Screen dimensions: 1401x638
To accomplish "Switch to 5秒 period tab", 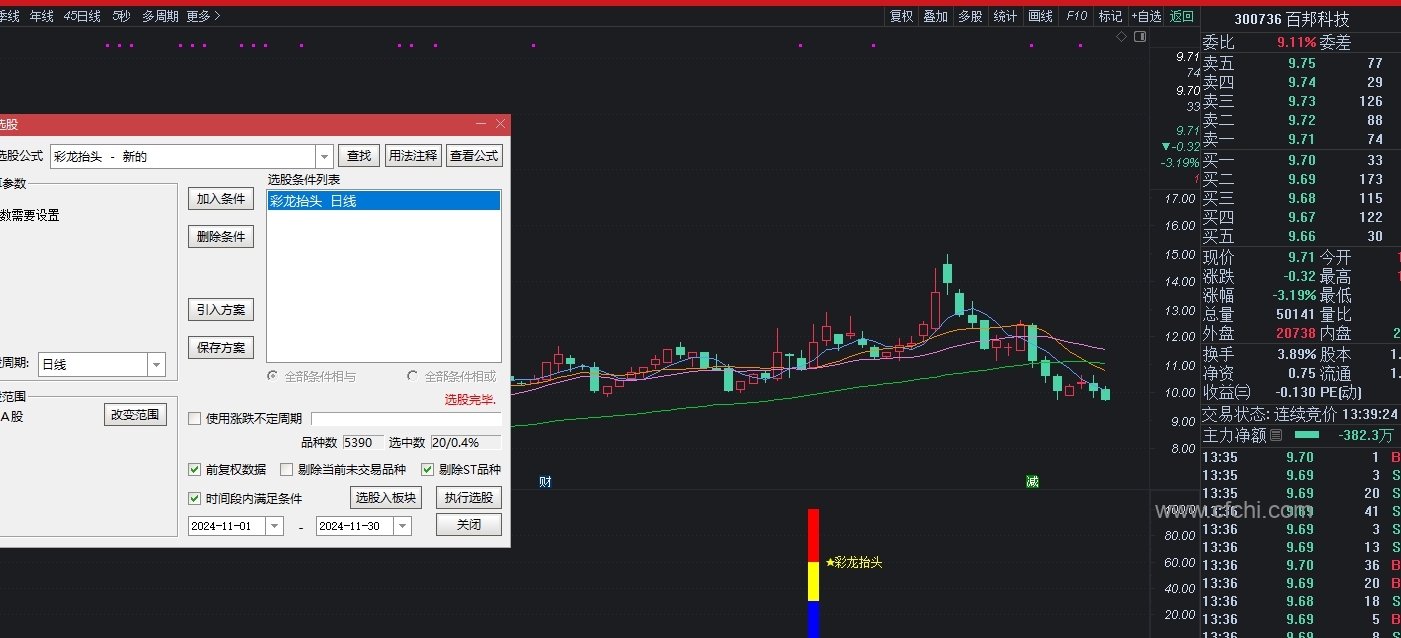I will coord(121,16).
